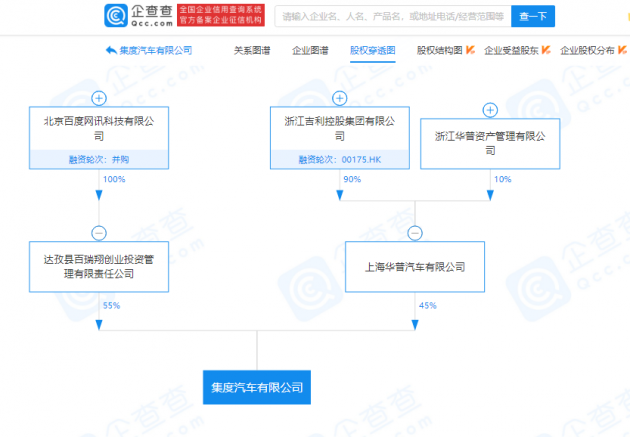Click the back arrow icon beside 集度汽车有限公司
This screenshot has height=437, width=630.
pyautogui.click(x=111, y=51)
